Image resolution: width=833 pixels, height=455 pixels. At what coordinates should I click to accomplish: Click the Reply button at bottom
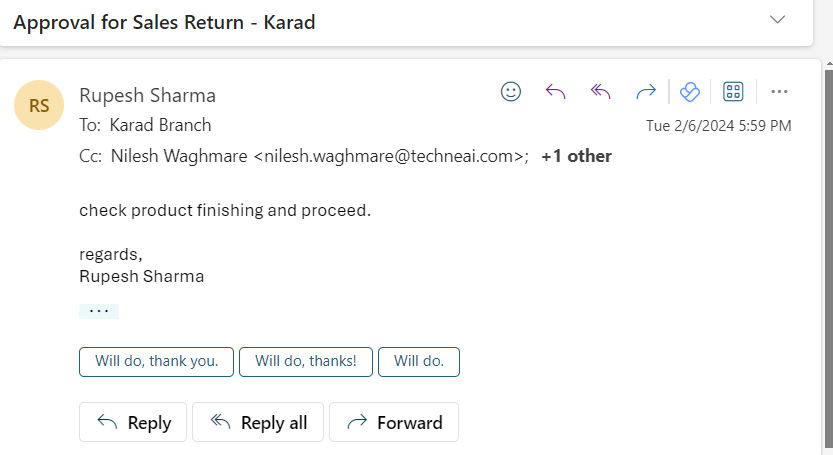click(x=133, y=422)
